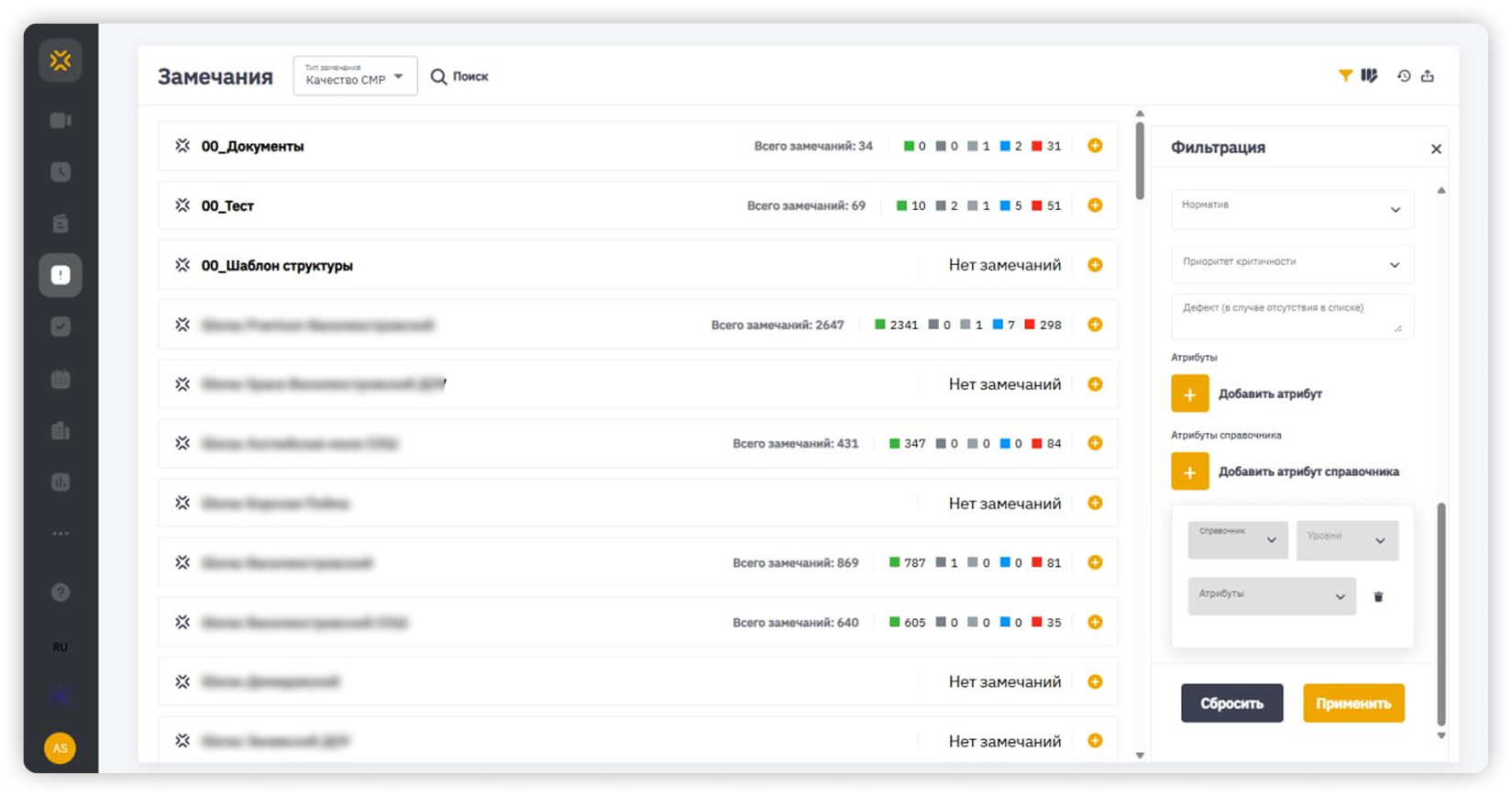Click the Сбросить button
Screen dimensions: 1512x797
[x=1231, y=703]
